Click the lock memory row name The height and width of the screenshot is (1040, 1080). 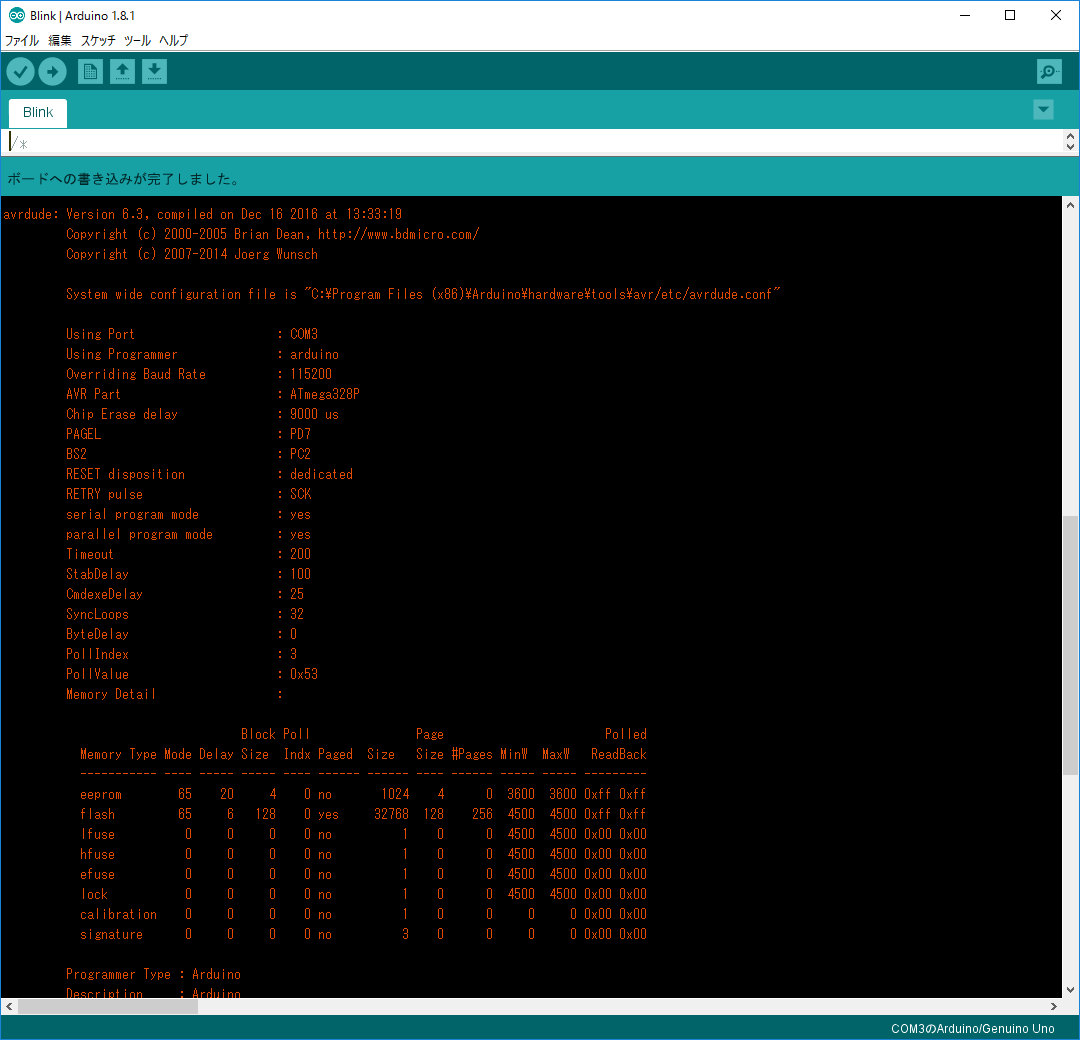point(94,894)
